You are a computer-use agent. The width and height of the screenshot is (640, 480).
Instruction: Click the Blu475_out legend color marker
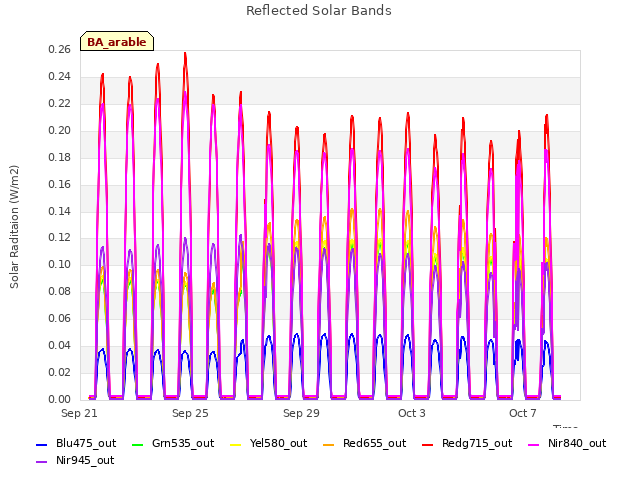point(42,444)
